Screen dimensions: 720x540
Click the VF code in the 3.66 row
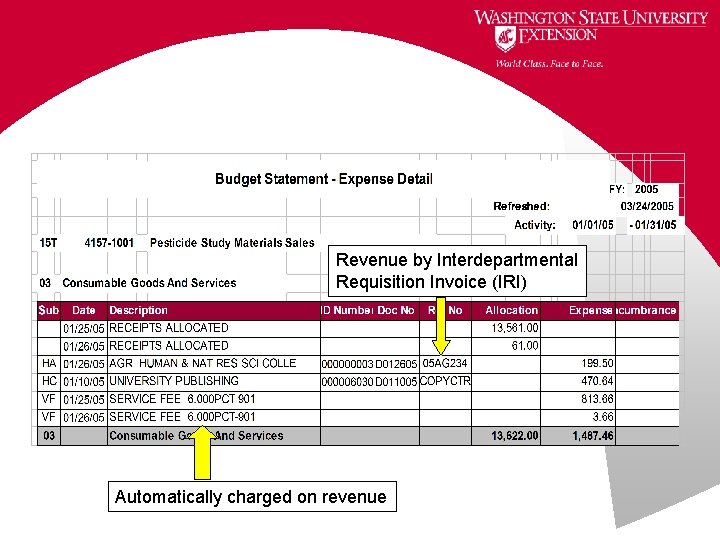click(49, 417)
